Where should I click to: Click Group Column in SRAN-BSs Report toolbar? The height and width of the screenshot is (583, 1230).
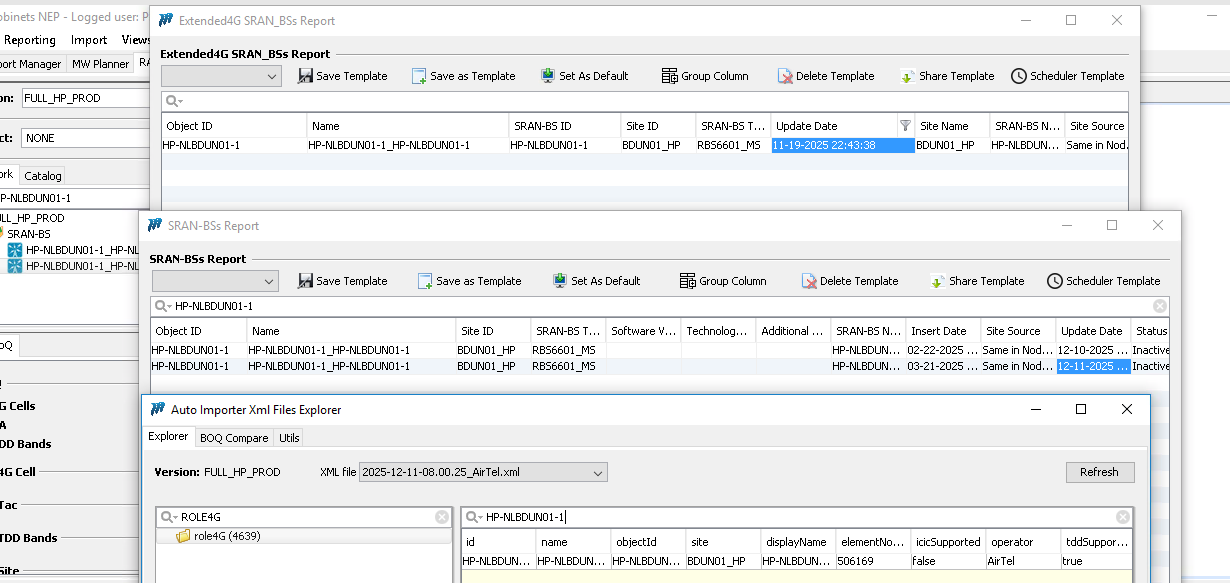pyautogui.click(x=723, y=281)
